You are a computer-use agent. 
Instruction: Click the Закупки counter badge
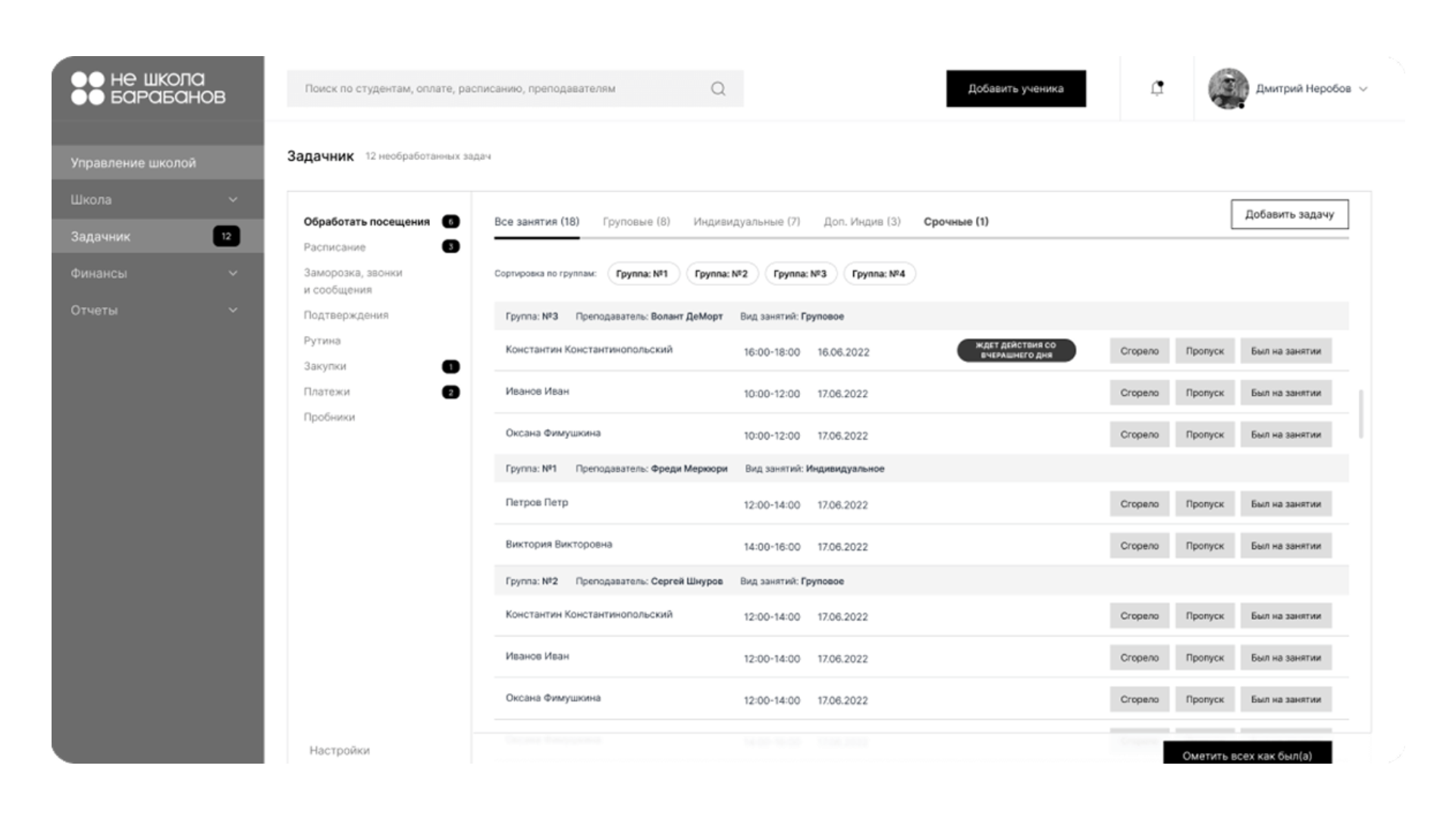coord(450,366)
